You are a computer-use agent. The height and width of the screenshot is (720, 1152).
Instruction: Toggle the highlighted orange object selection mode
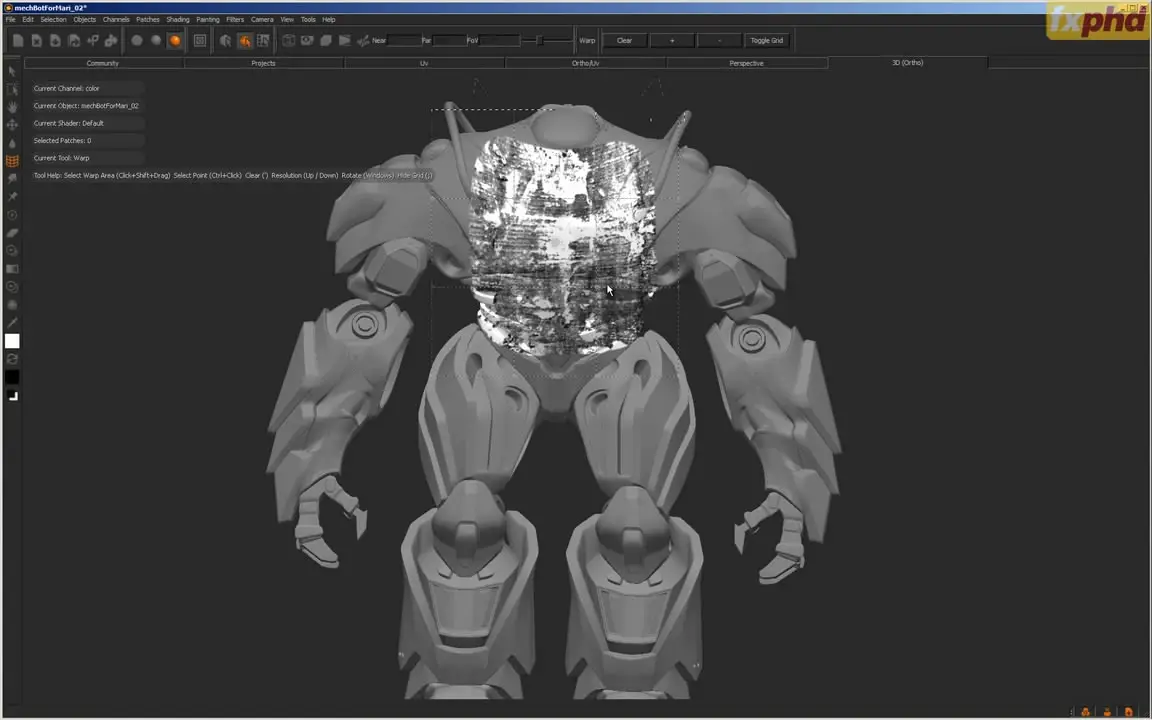[244, 41]
